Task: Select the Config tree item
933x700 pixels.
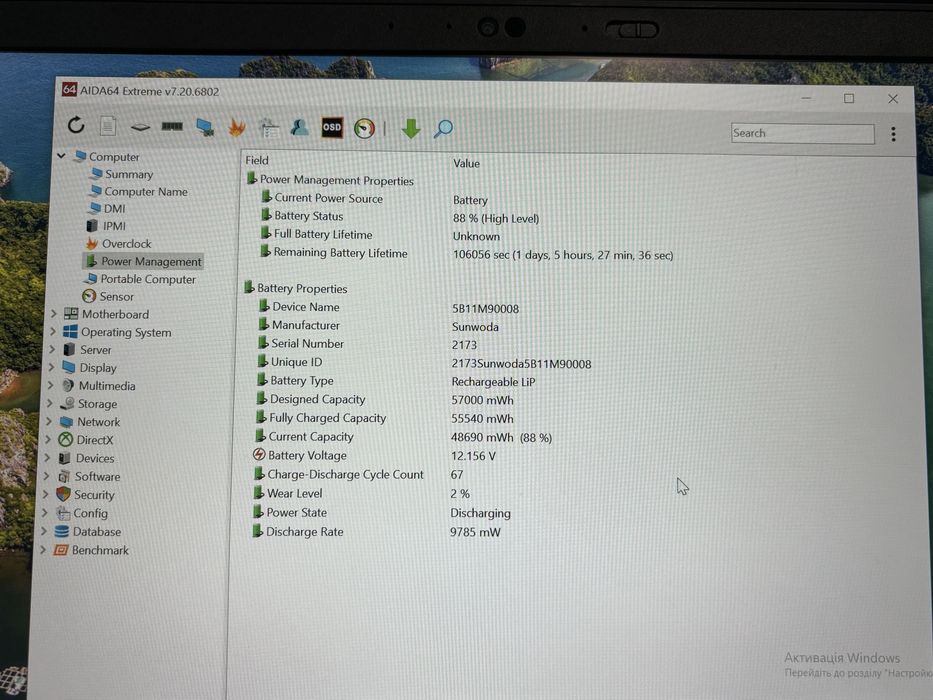Action: [82, 512]
